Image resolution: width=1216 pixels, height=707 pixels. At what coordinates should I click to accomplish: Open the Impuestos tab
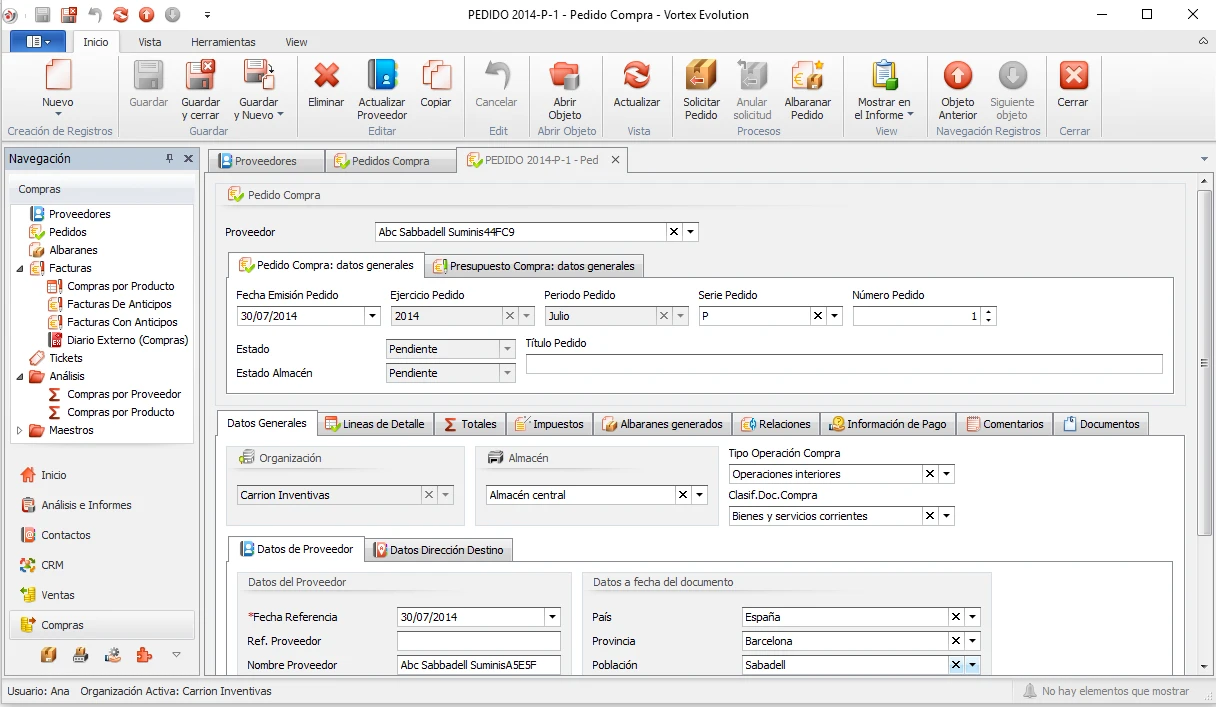549,424
